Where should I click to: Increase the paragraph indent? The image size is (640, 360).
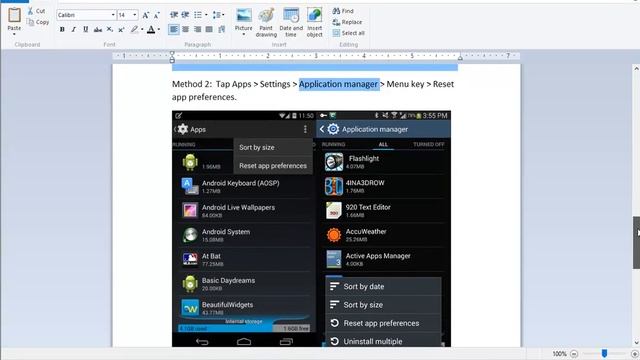(x=185, y=15)
